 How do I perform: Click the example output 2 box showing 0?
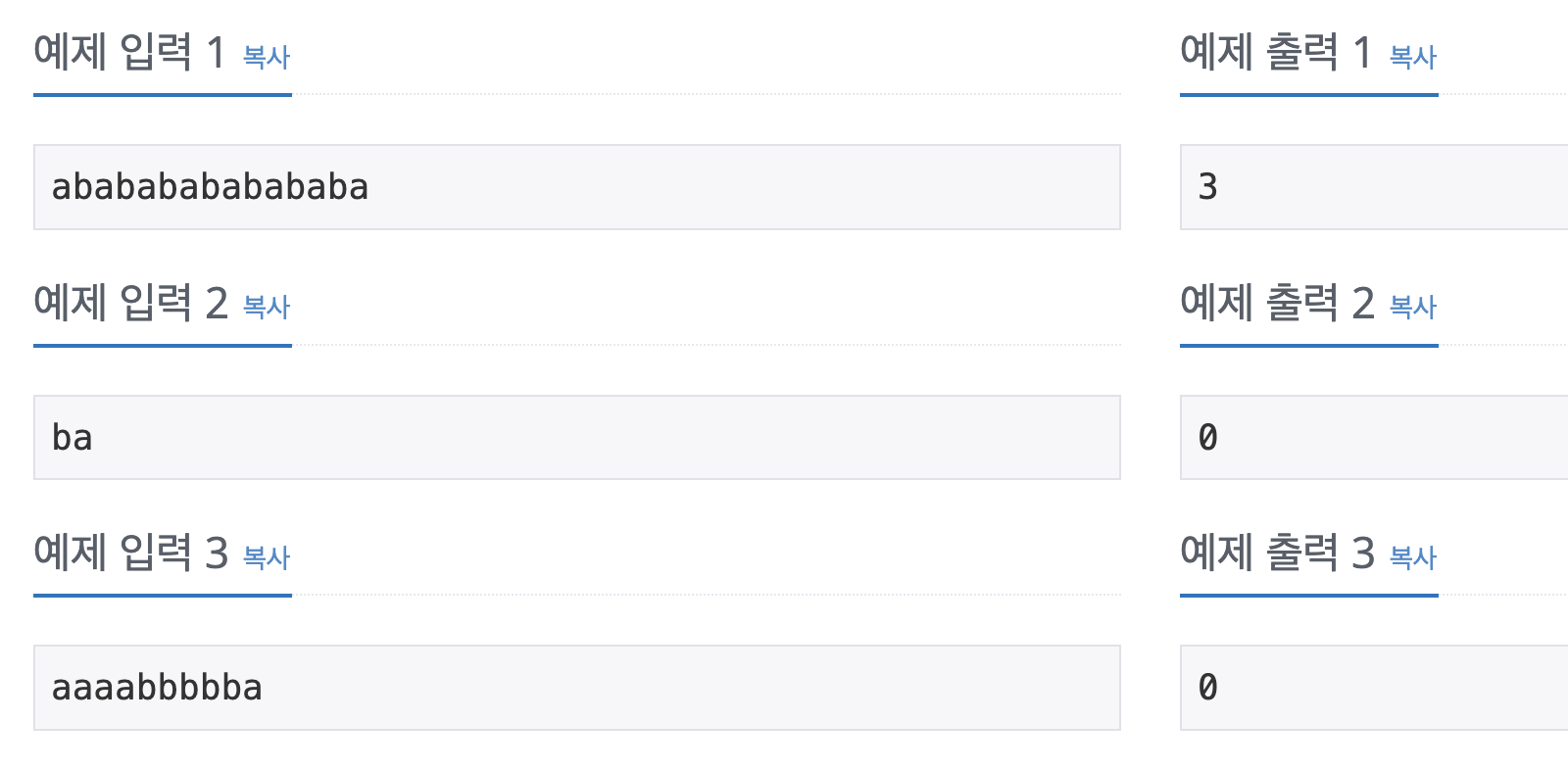[x=1374, y=437]
